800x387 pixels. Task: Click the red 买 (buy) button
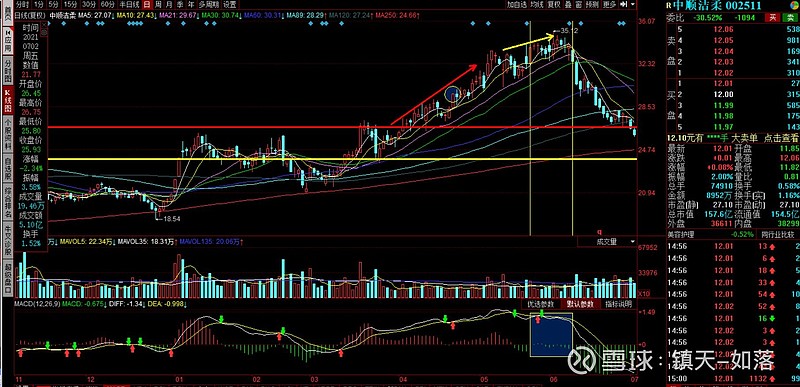[773, 17]
